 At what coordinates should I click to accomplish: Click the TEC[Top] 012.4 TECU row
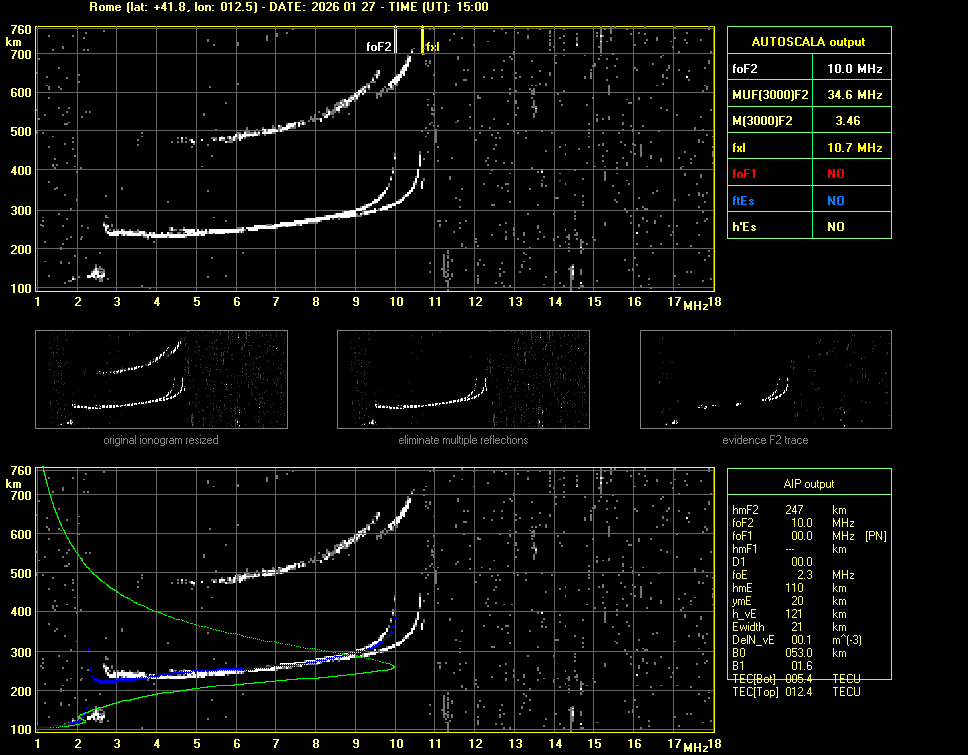point(796,692)
